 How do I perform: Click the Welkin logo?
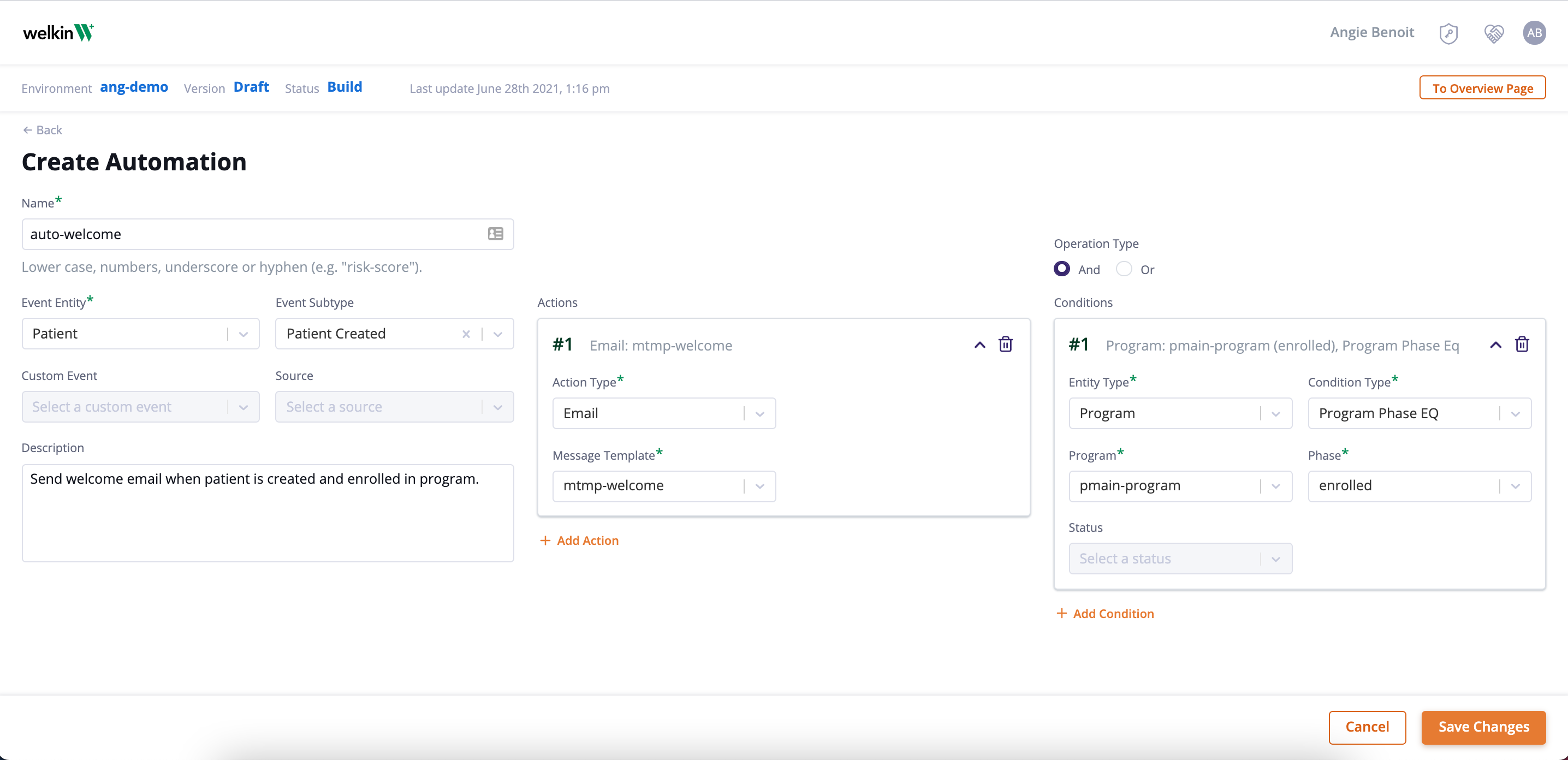click(58, 32)
